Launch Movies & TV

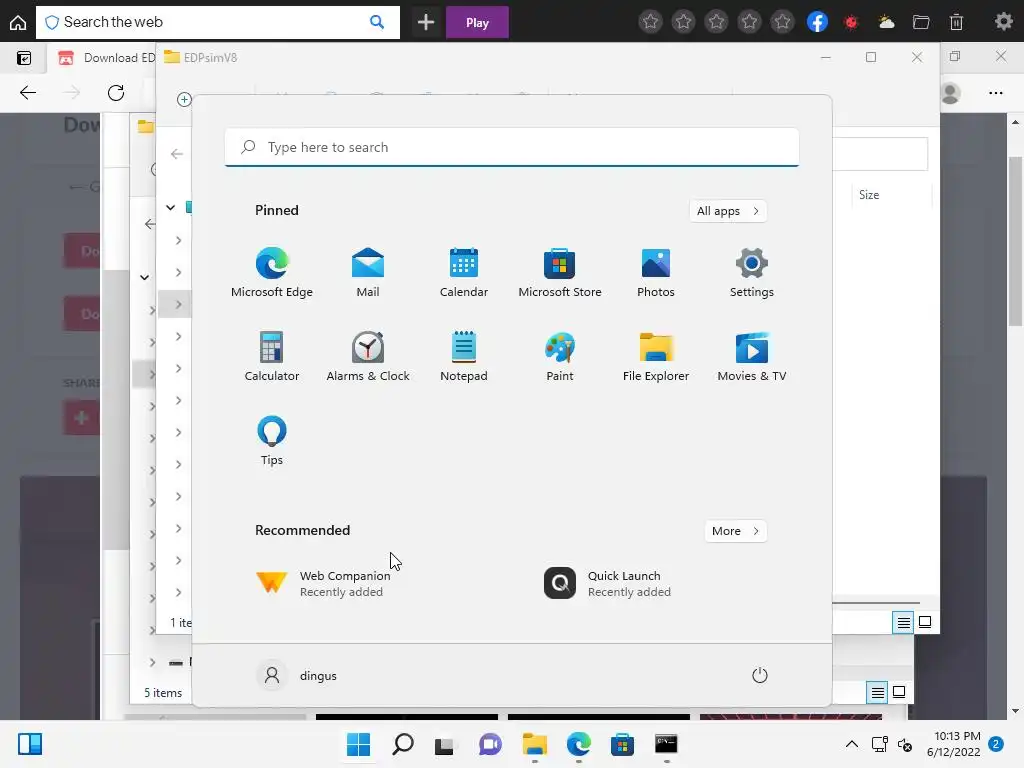point(752,357)
